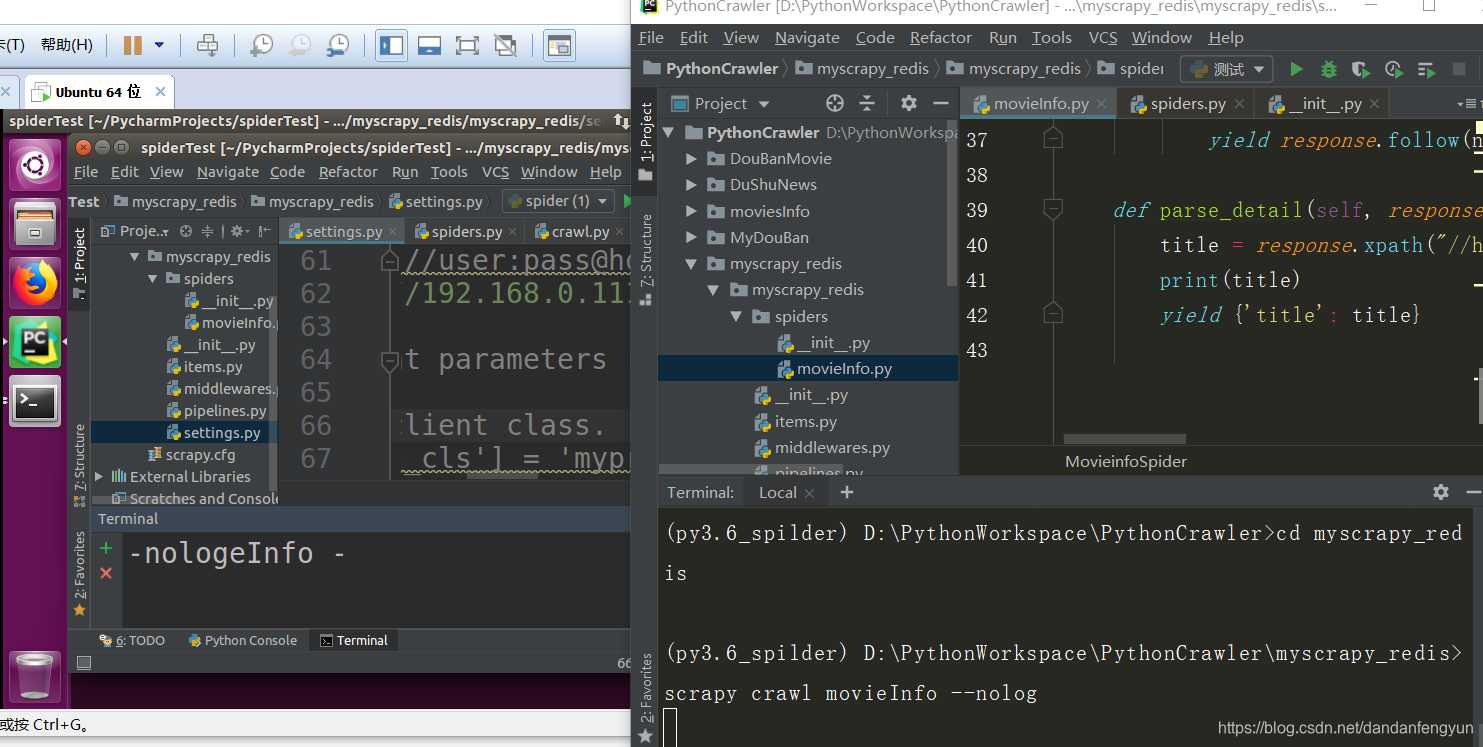Expand External Libraries in Ubuntu project tree

tap(99, 477)
